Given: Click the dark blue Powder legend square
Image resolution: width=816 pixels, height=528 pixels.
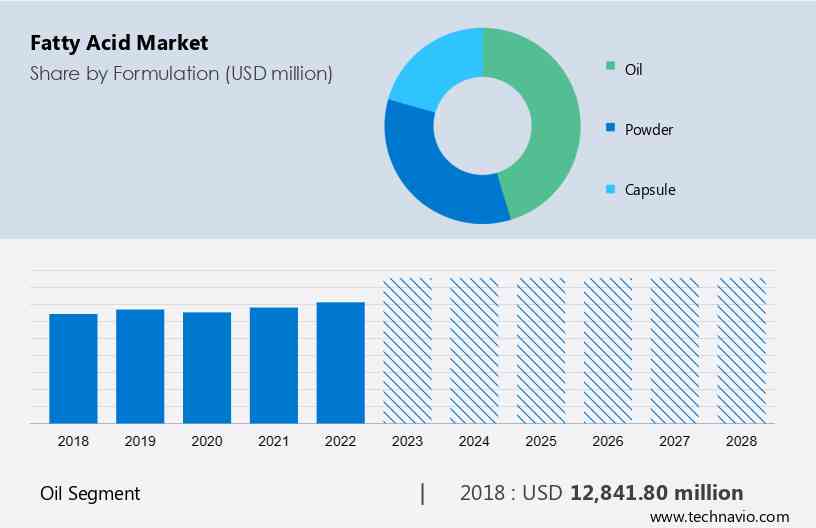Looking at the screenshot, I should pos(610,129).
